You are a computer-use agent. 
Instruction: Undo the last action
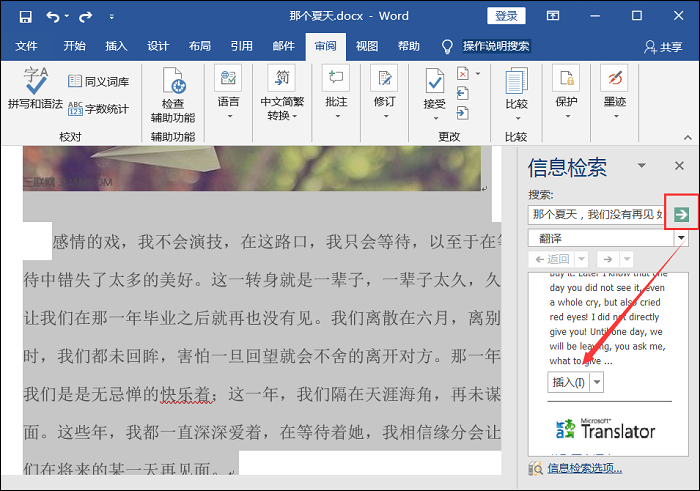coord(53,17)
